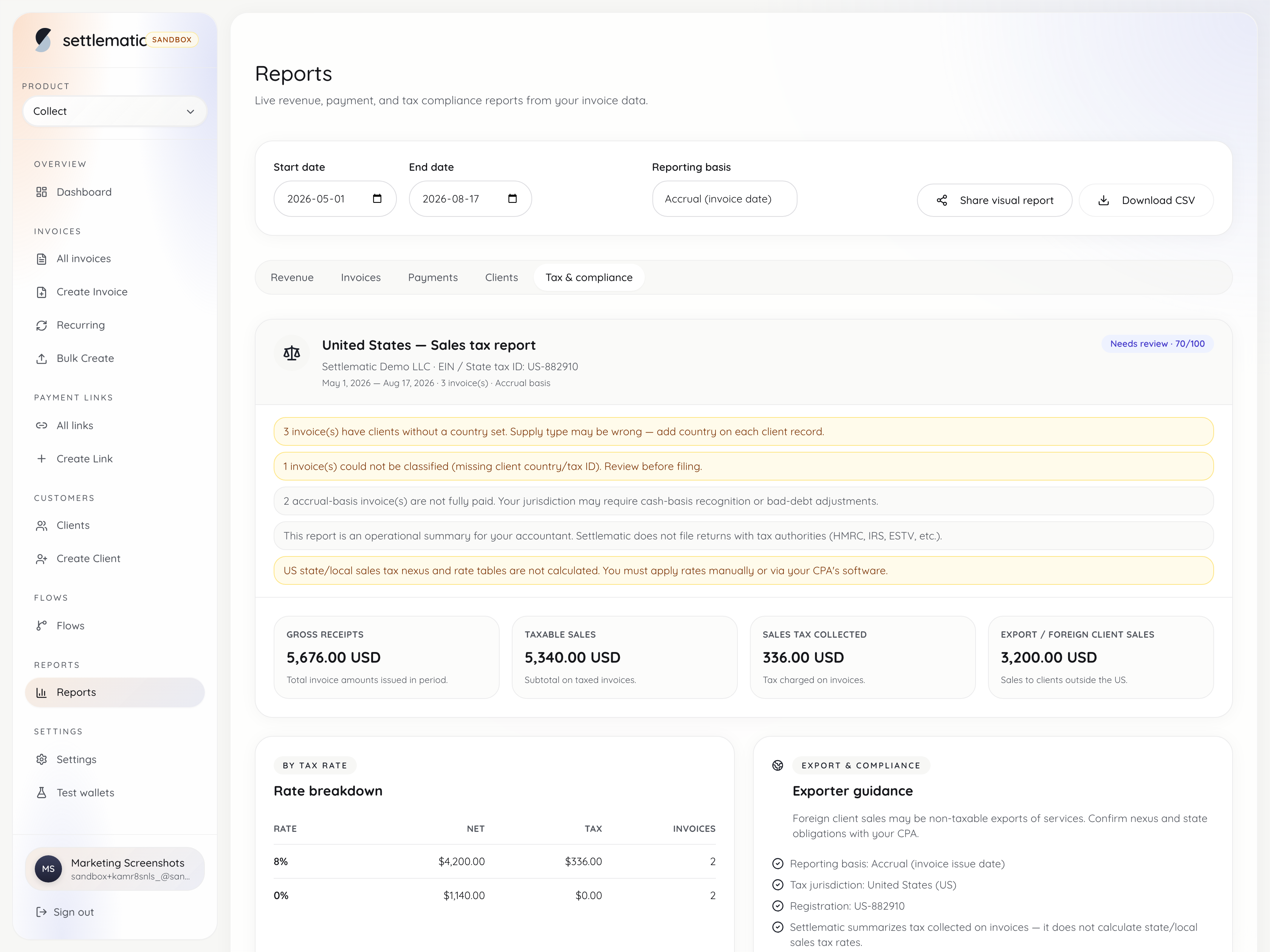Click the Flows branch icon

[41, 626]
